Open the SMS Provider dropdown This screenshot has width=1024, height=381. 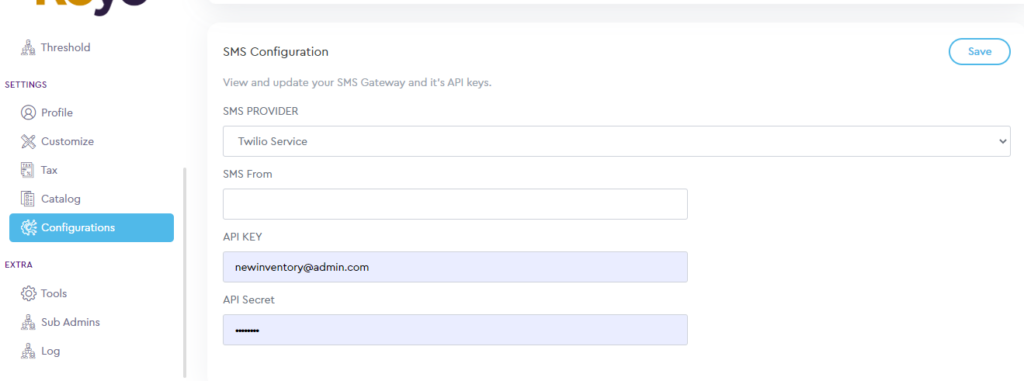point(616,141)
